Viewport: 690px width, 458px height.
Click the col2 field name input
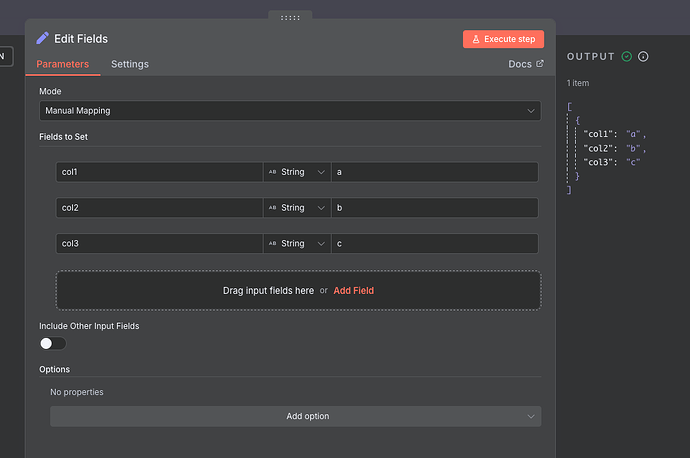pyautogui.click(x=158, y=208)
